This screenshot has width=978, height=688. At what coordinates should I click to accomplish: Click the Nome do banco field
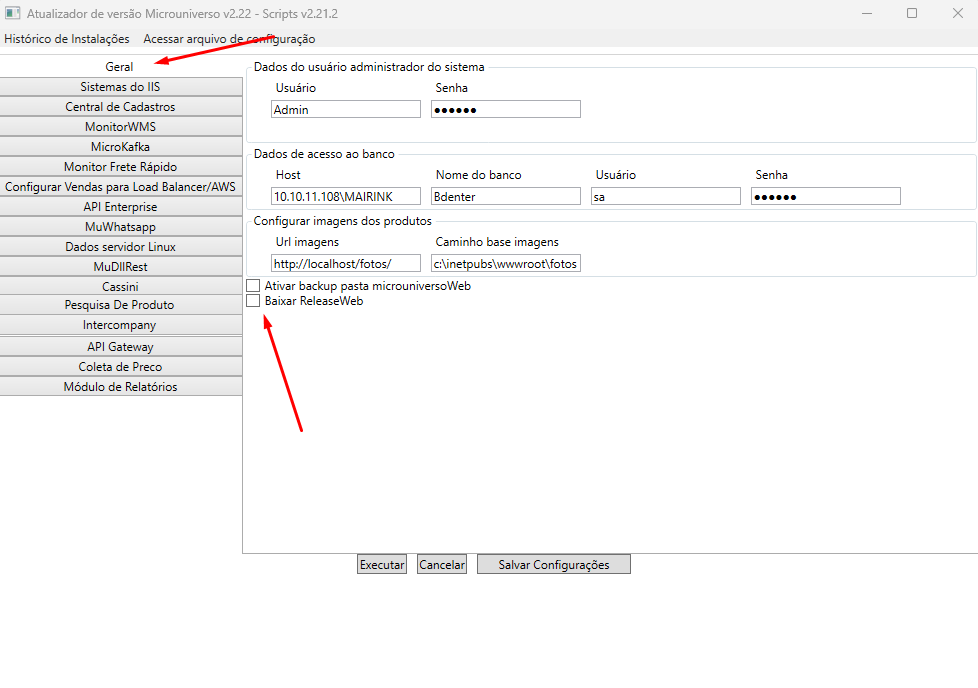(506, 197)
